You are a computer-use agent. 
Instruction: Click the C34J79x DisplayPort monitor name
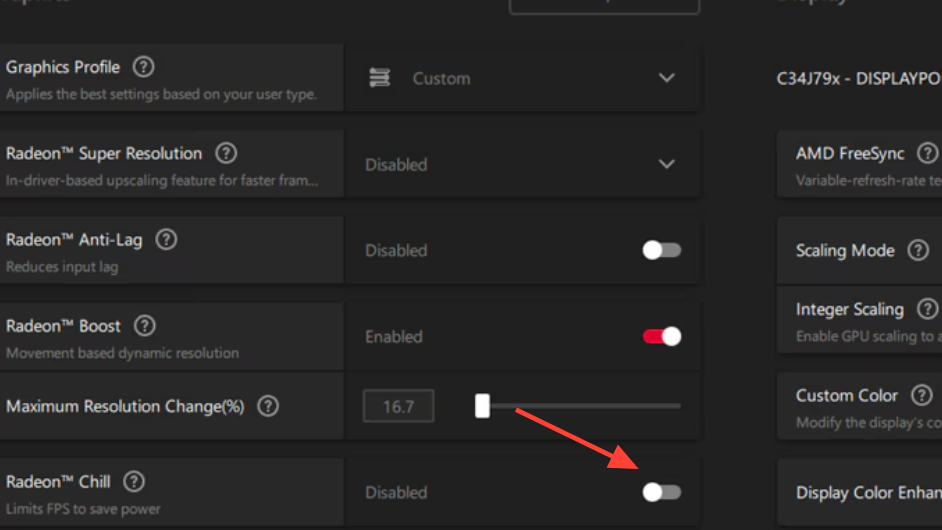(859, 78)
